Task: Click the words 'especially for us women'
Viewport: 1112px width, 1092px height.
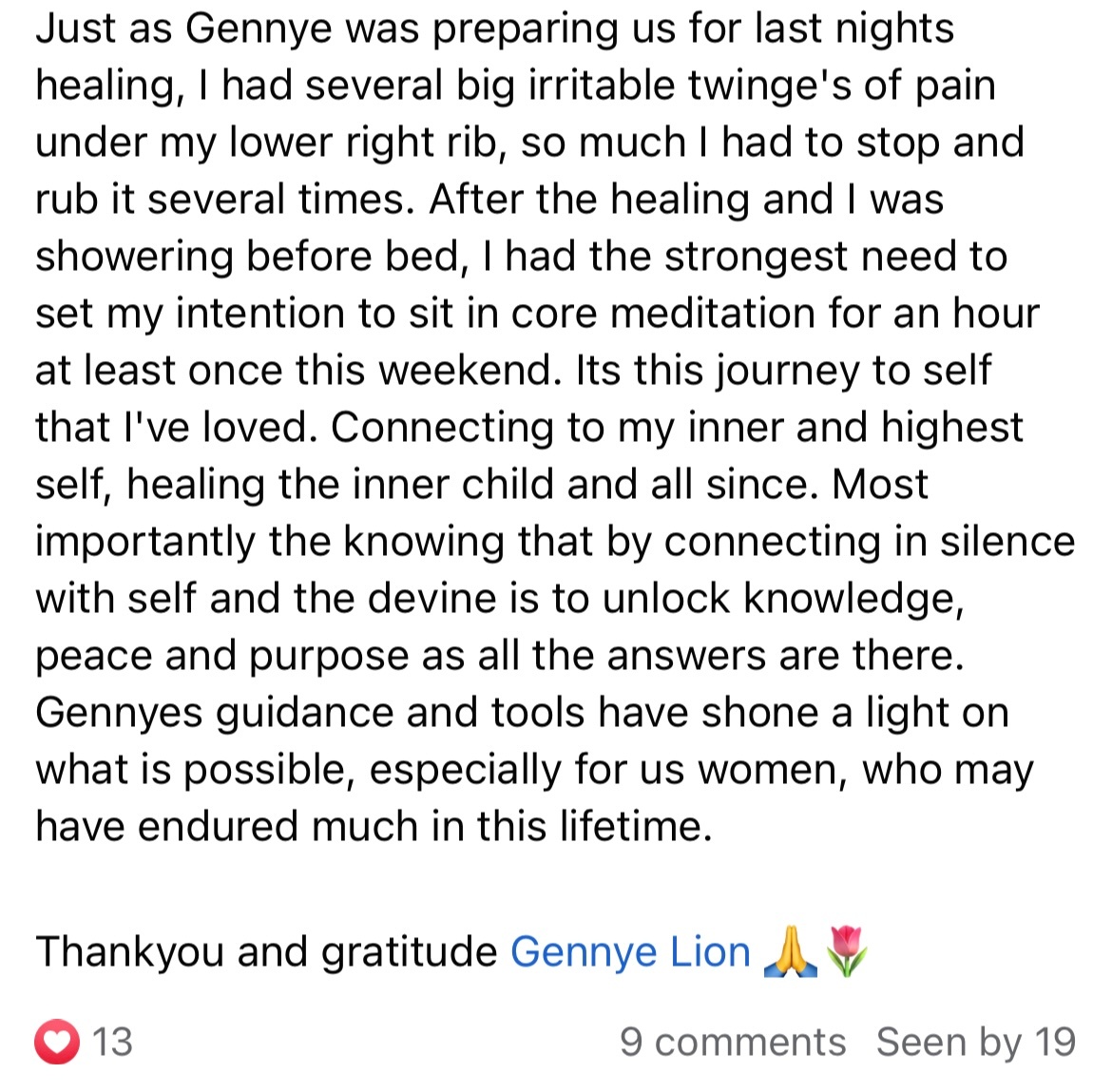Action: pyautogui.click(x=607, y=770)
